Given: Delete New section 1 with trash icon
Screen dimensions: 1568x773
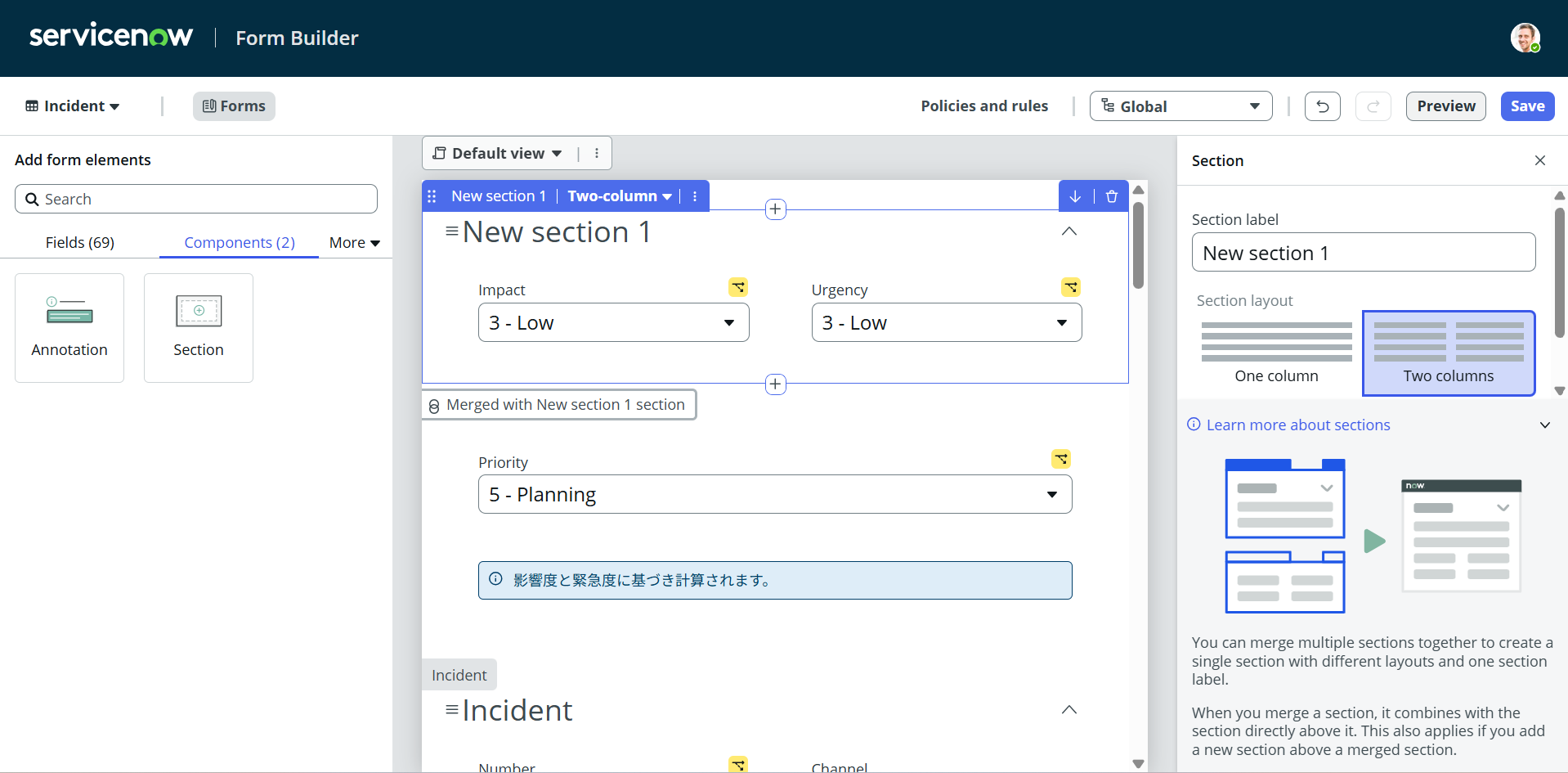Looking at the screenshot, I should 1111,196.
